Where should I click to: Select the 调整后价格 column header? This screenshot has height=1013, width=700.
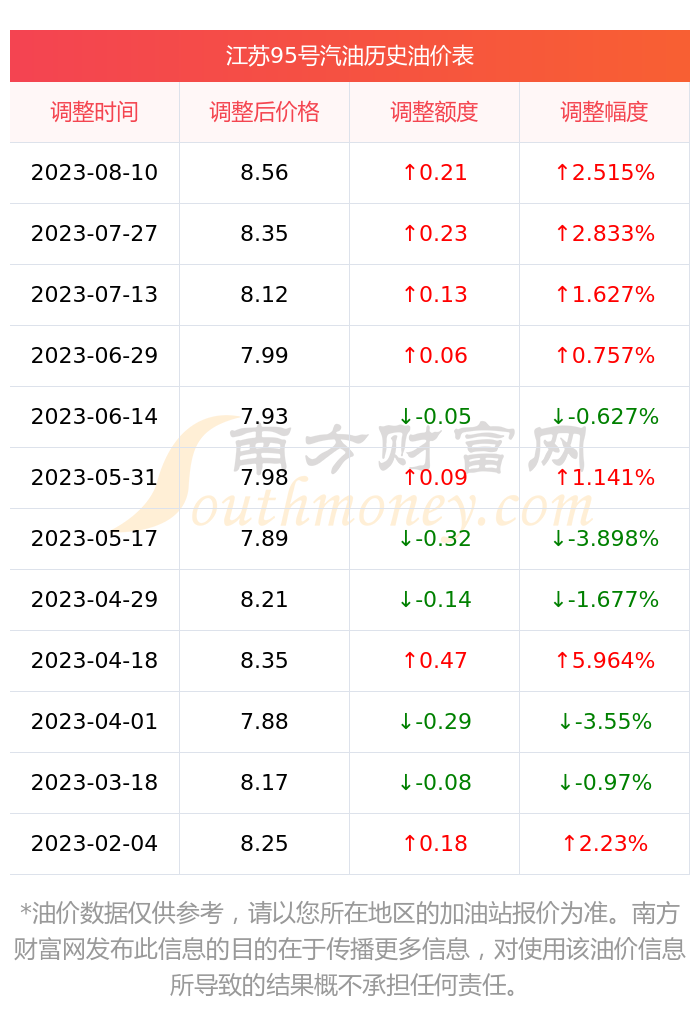tap(264, 112)
